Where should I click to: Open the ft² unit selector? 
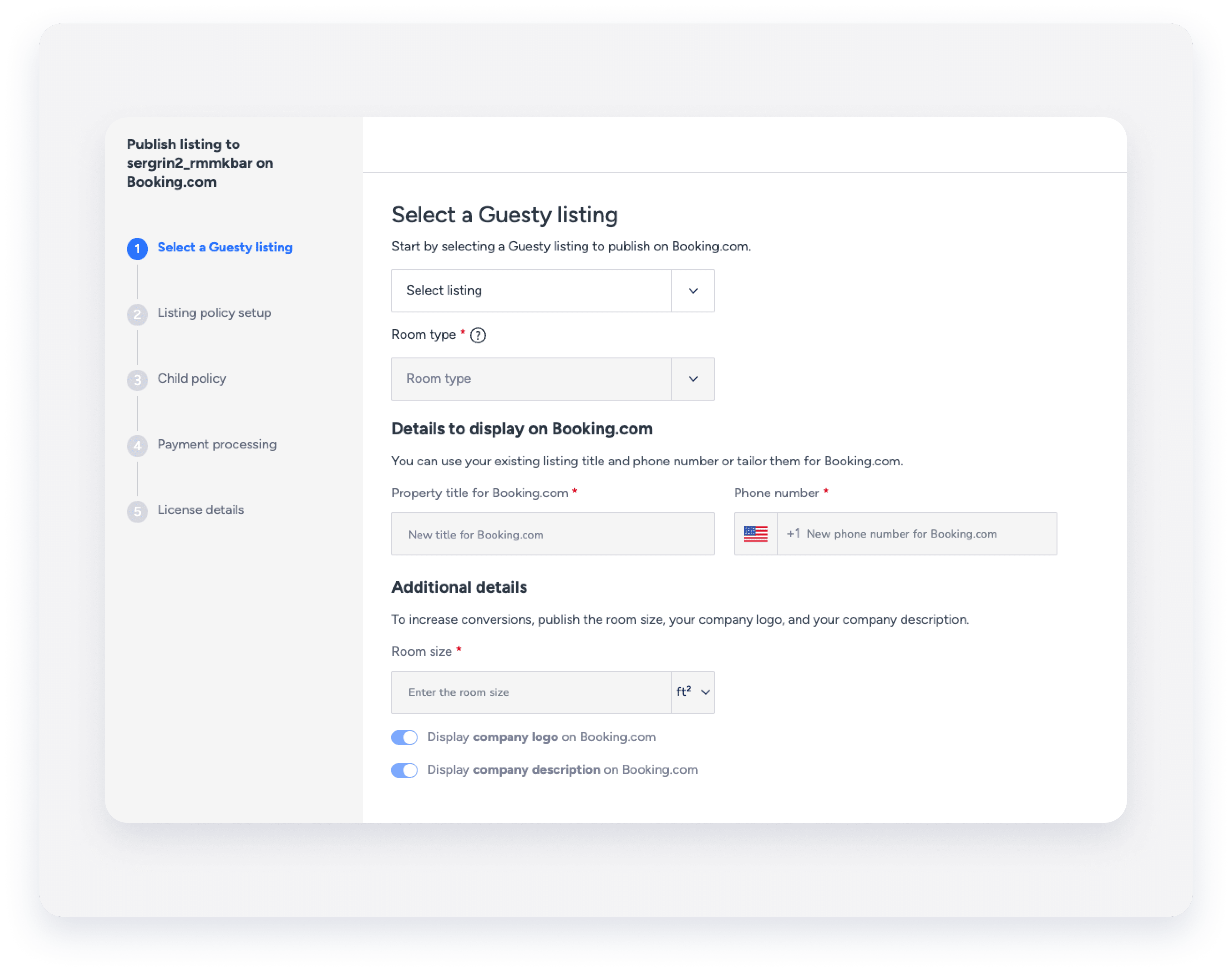(x=693, y=692)
